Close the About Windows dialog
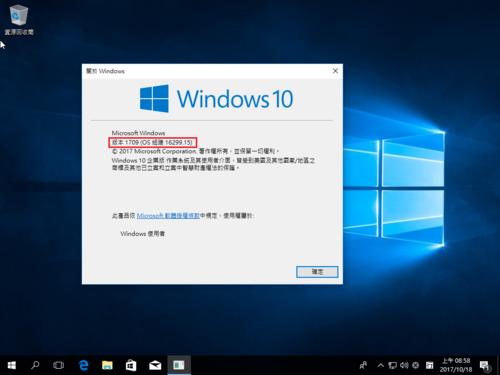The width and height of the screenshot is (500, 375). (x=335, y=71)
